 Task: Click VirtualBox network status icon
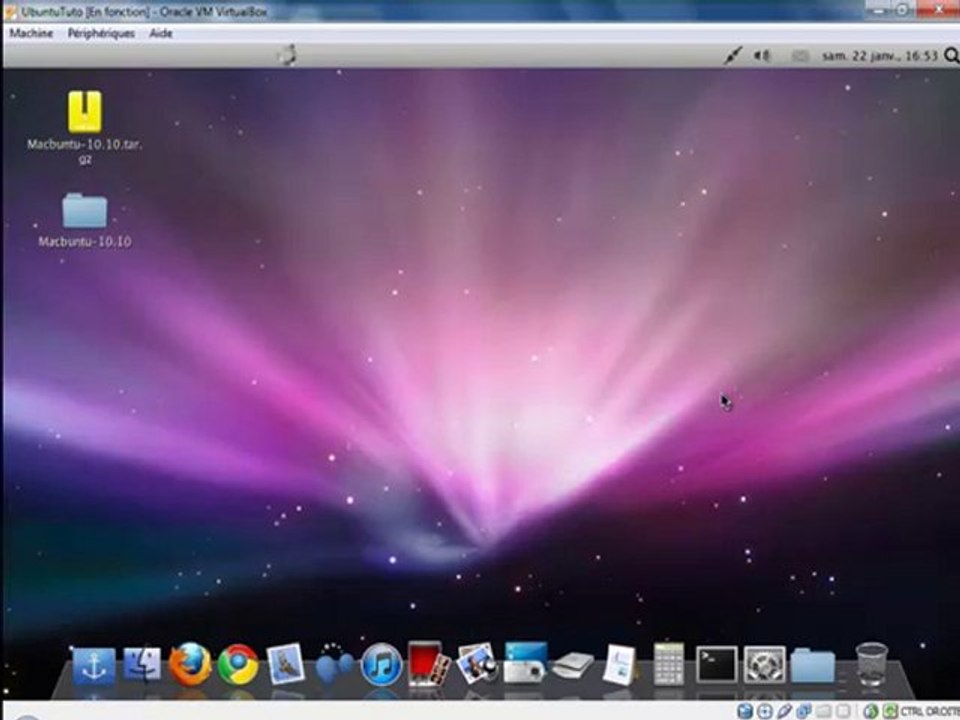pyautogui.click(x=804, y=711)
